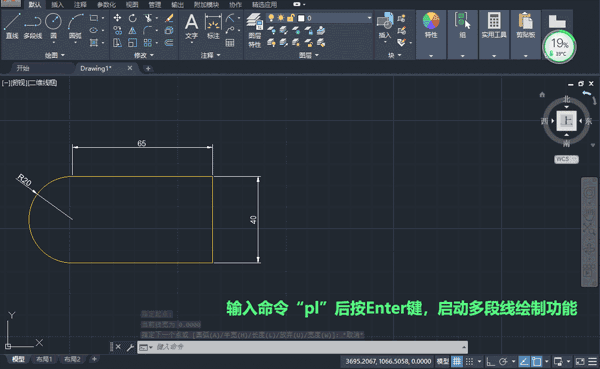Open the WCS coordinate system dropdown
The height and width of the screenshot is (369, 600).
pos(566,159)
